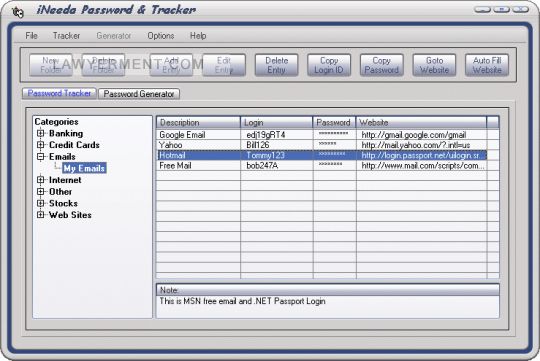Select the Other category
This screenshot has height=361, width=540.
pyautogui.click(x=60, y=192)
